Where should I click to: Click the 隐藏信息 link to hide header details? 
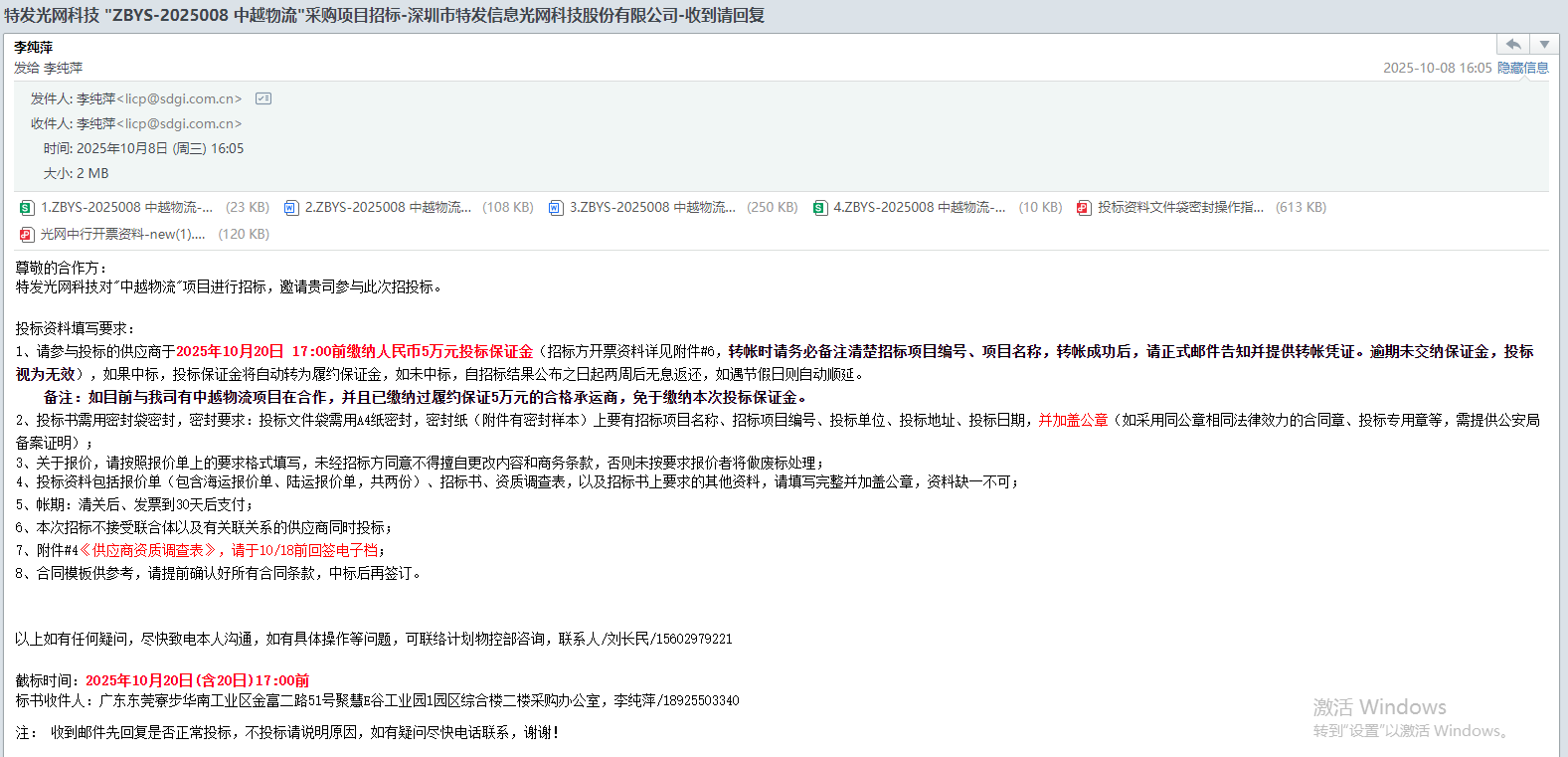click(x=1522, y=68)
